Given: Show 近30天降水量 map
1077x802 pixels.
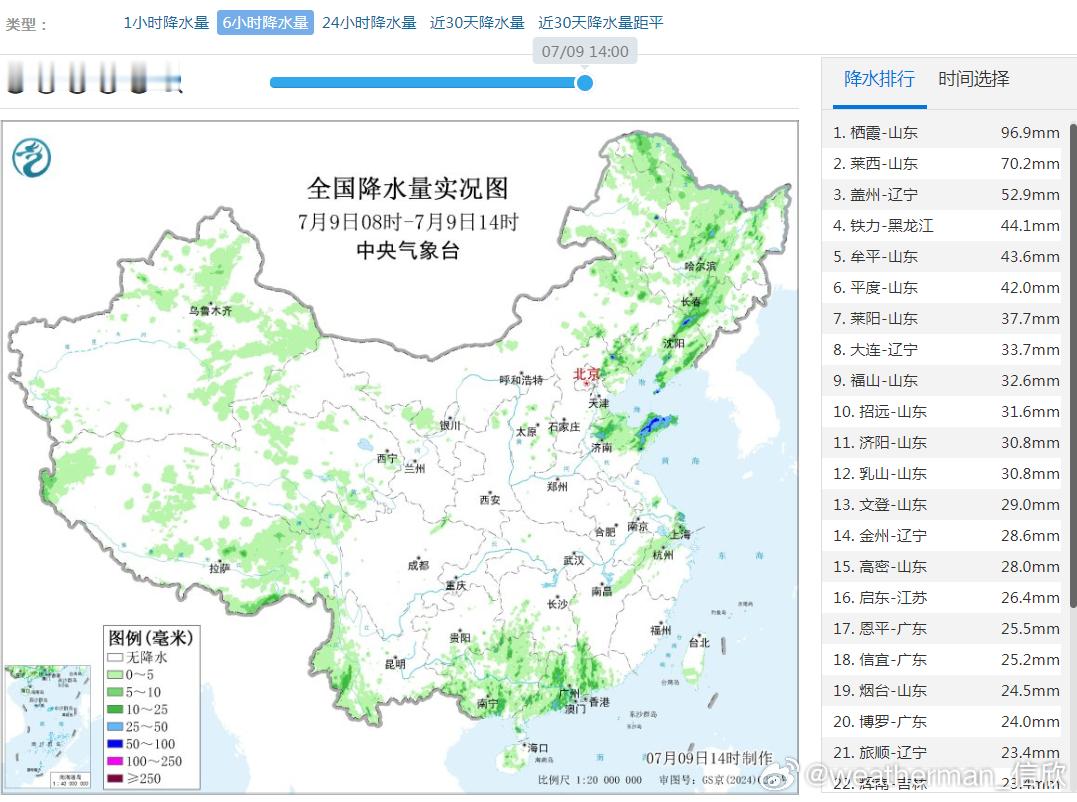Looking at the screenshot, I should pos(477,23).
